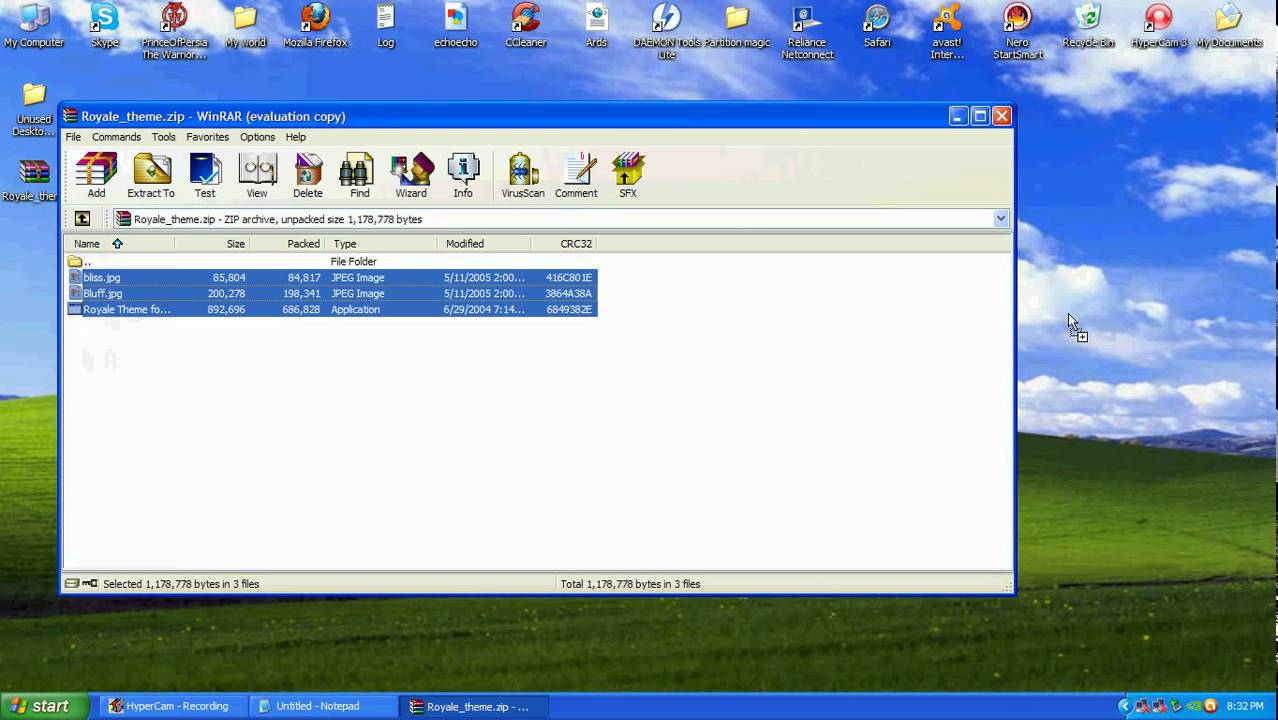Select the My world folder icon
Viewport: 1278px width, 720px height.
coord(245,26)
